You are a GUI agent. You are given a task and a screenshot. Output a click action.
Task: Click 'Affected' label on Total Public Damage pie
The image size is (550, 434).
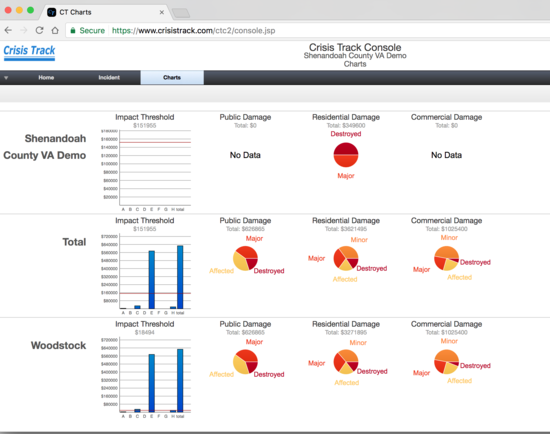tap(221, 271)
